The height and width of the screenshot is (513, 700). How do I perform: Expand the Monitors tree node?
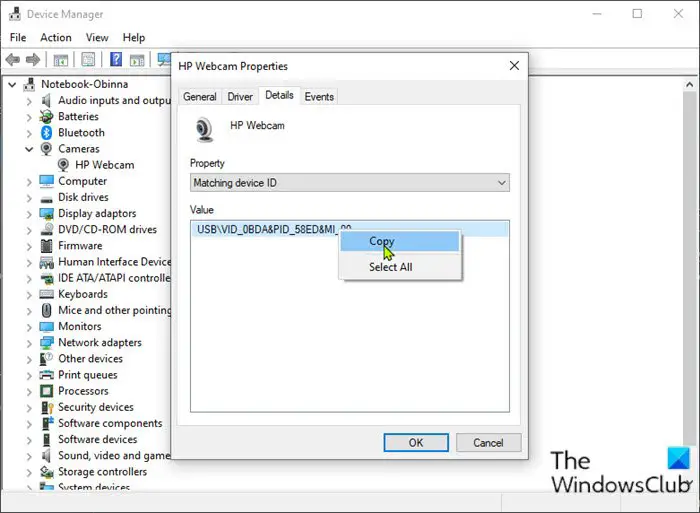point(29,327)
